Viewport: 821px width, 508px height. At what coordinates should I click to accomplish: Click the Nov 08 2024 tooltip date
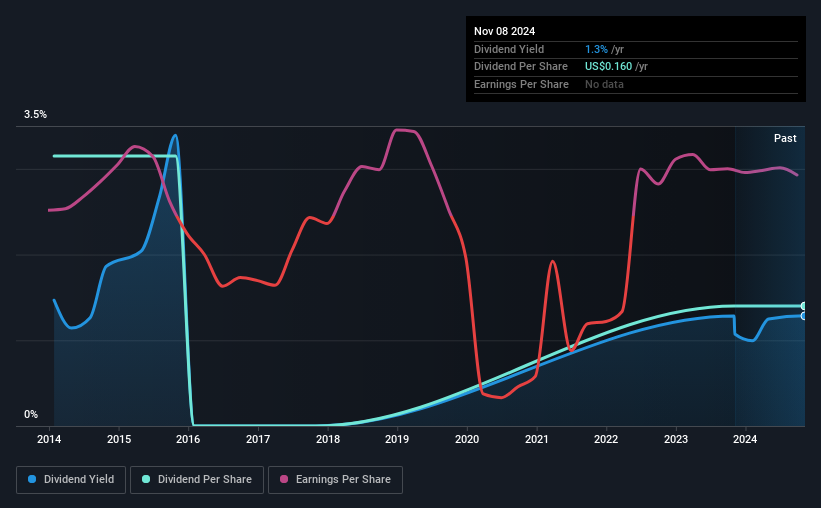tap(504, 31)
